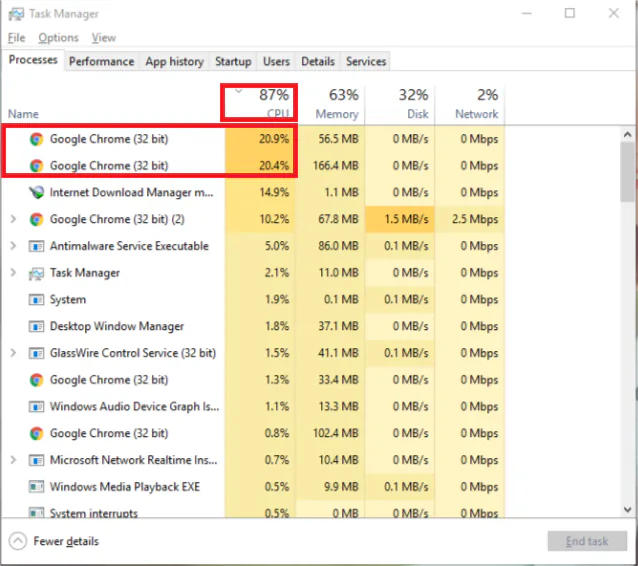Click the 1.5 MB/s disk value

[x=406, y=219]
